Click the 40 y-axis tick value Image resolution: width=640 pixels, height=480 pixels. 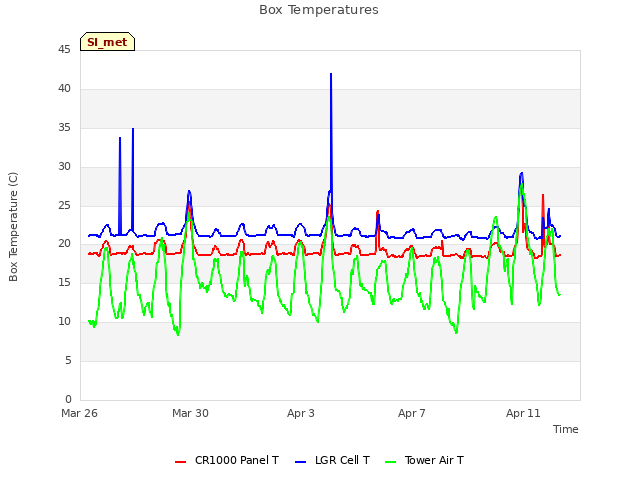point(64,89)
